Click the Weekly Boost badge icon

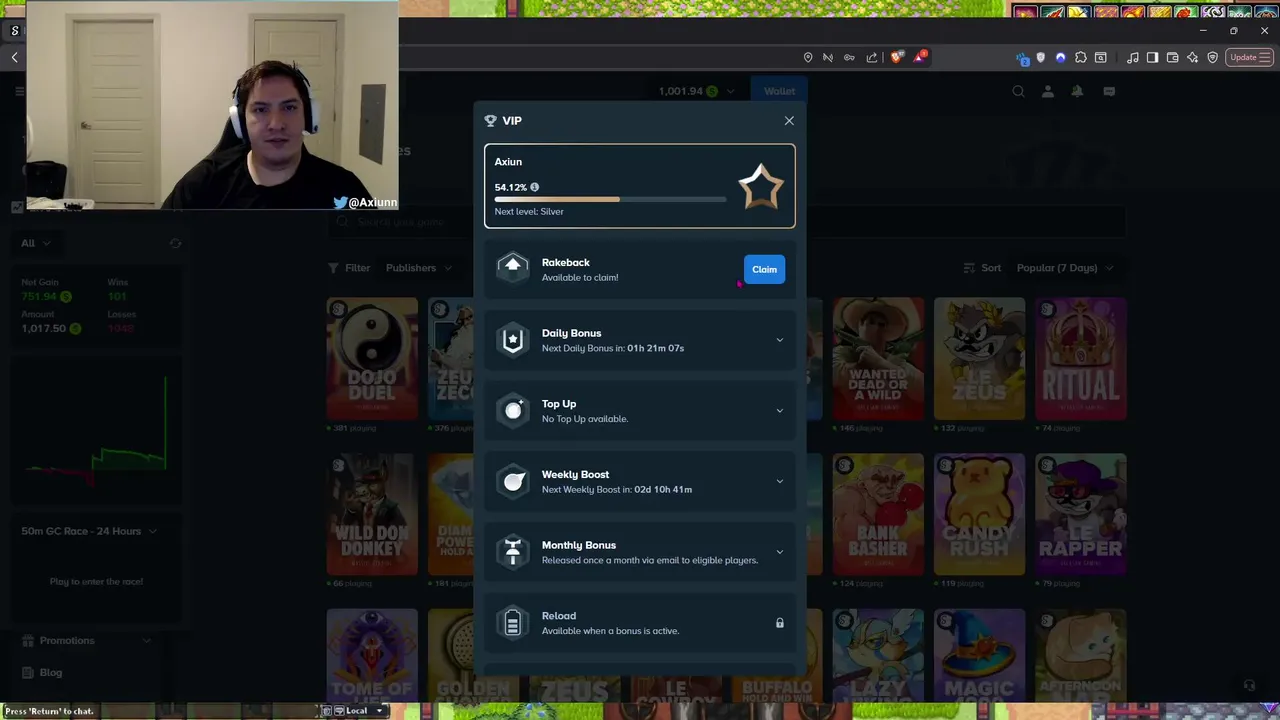(513, 481)
